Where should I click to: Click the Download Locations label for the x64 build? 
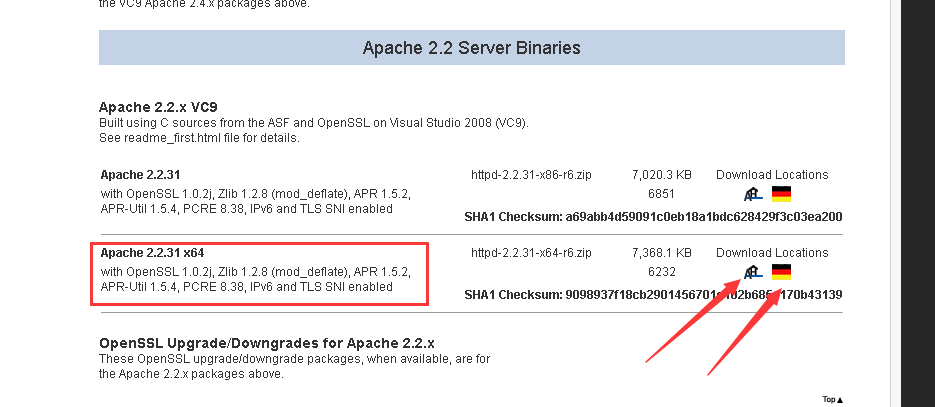(x=771, y=253)
